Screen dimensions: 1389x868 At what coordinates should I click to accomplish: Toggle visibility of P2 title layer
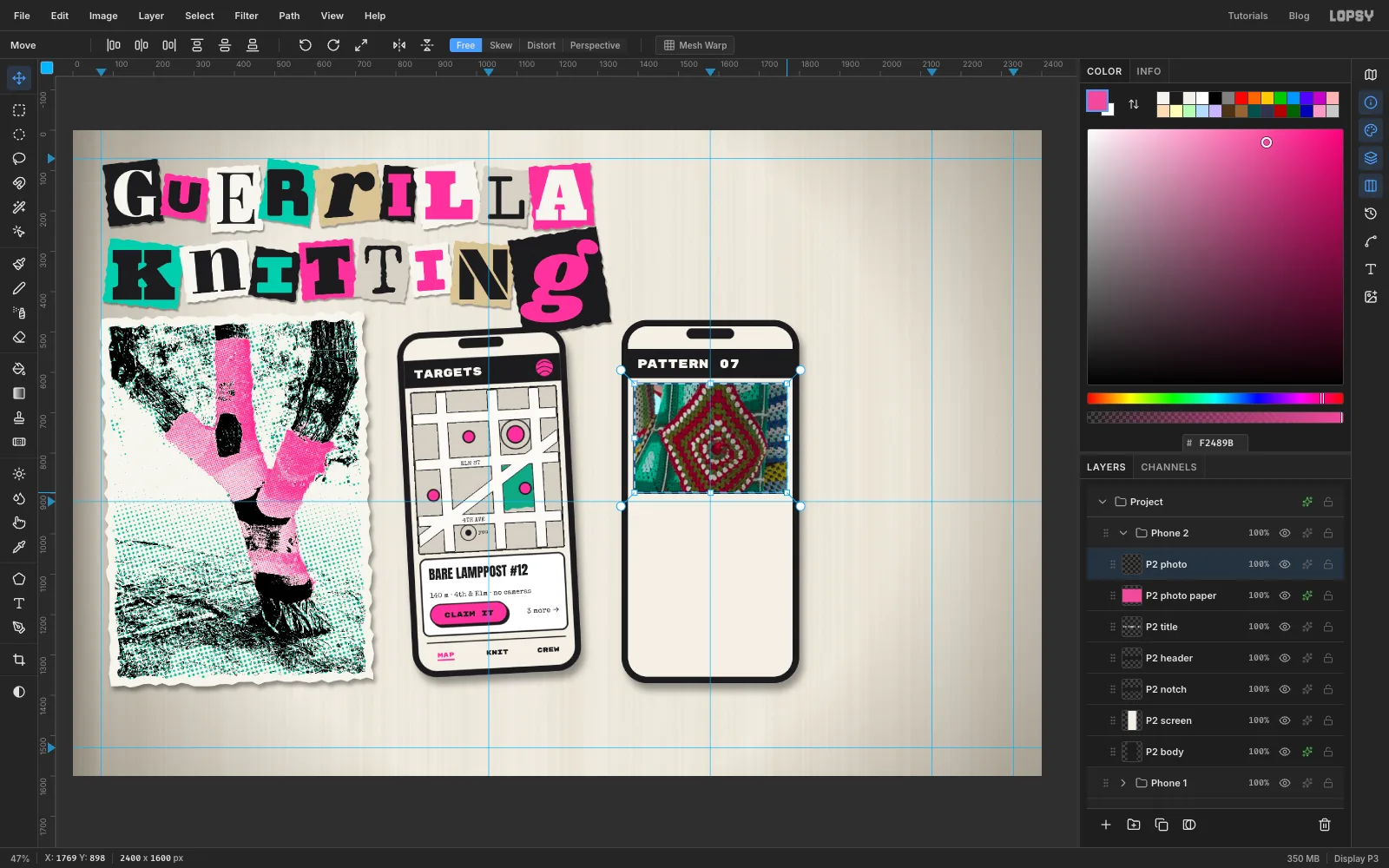coord(1285,627)
